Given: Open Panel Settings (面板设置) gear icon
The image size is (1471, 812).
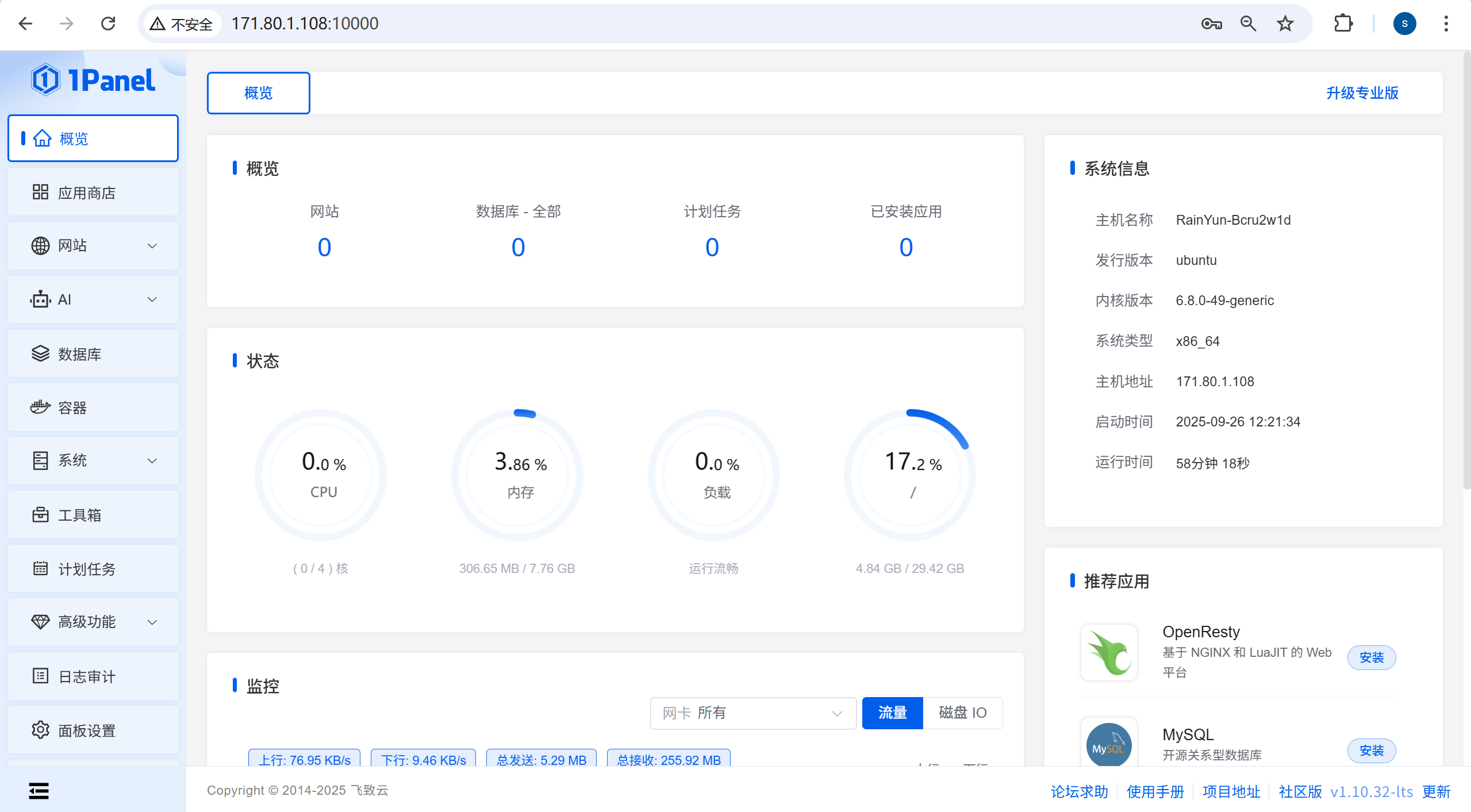Looking at the screenshot, I should 40,730.
